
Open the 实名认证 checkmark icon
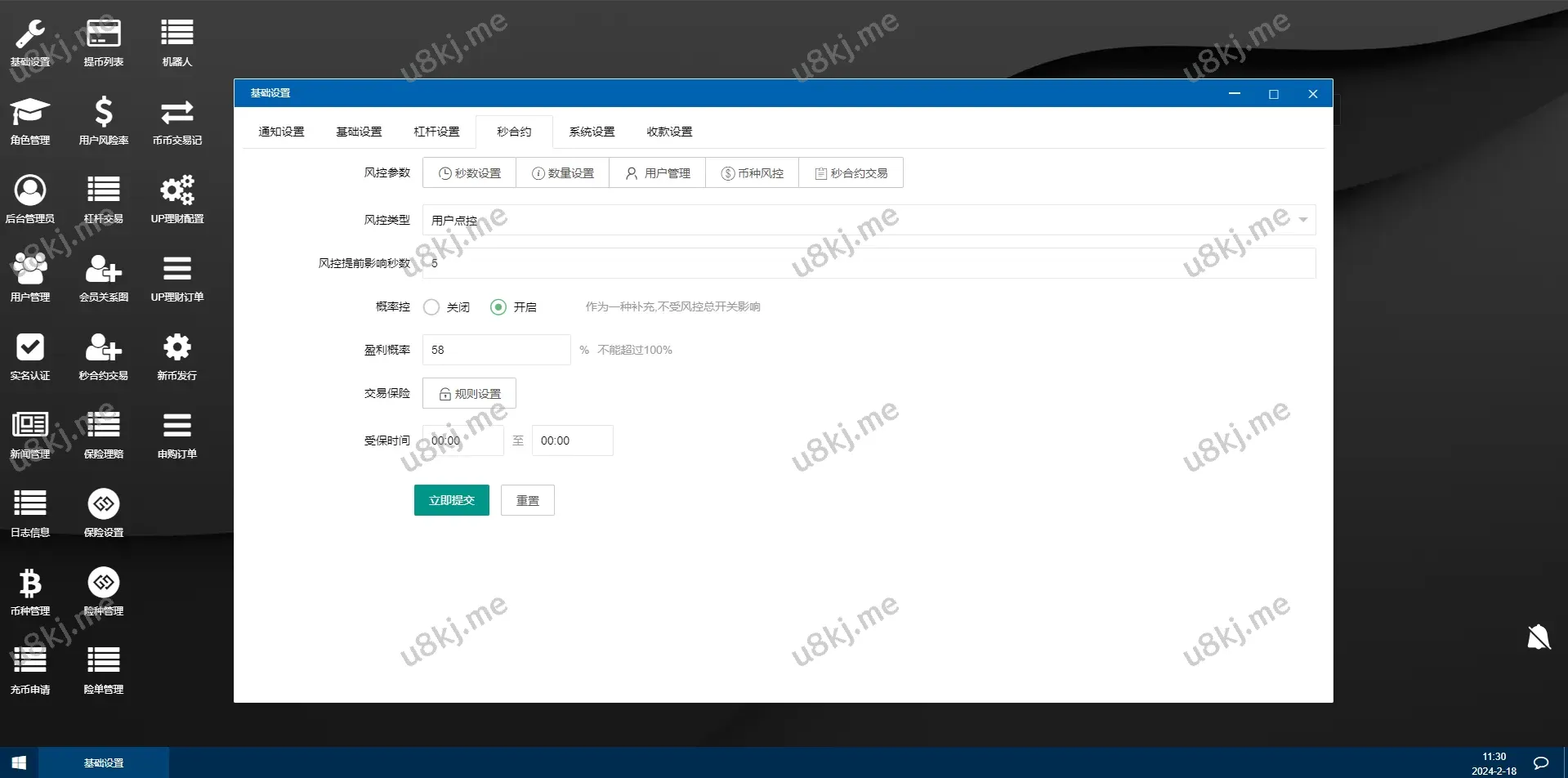30,348
